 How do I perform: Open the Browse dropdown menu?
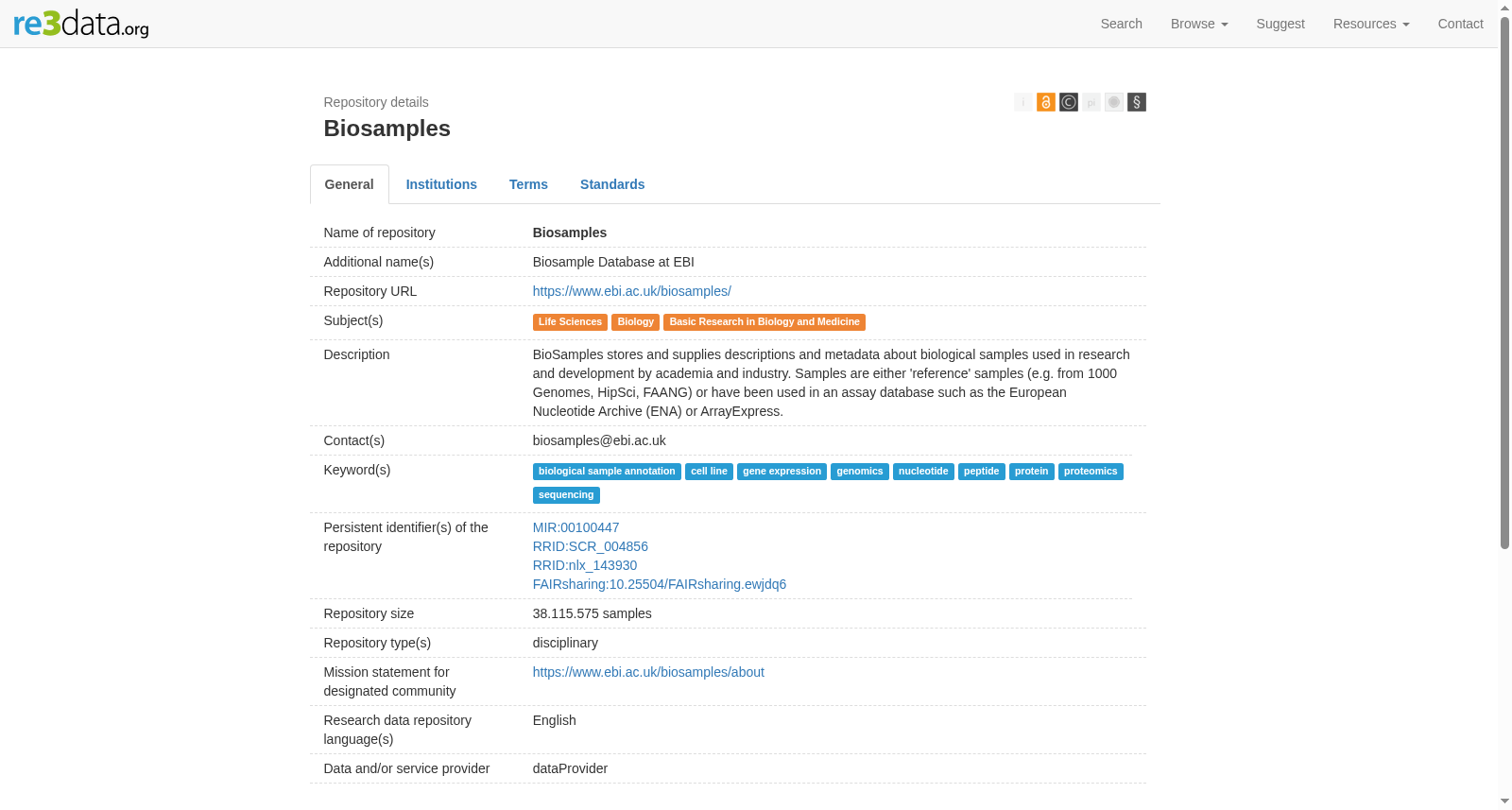pos(1199,24)
